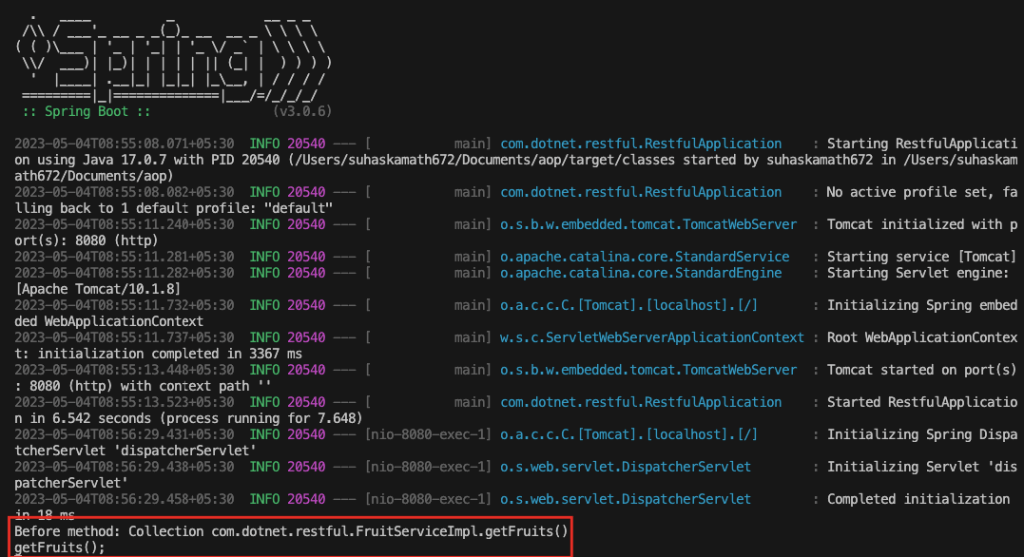The height and width of the screenshot is (557, 1024).
Task: Click the 'Before method: Collection' output line
Action: (x=291, y=531)
